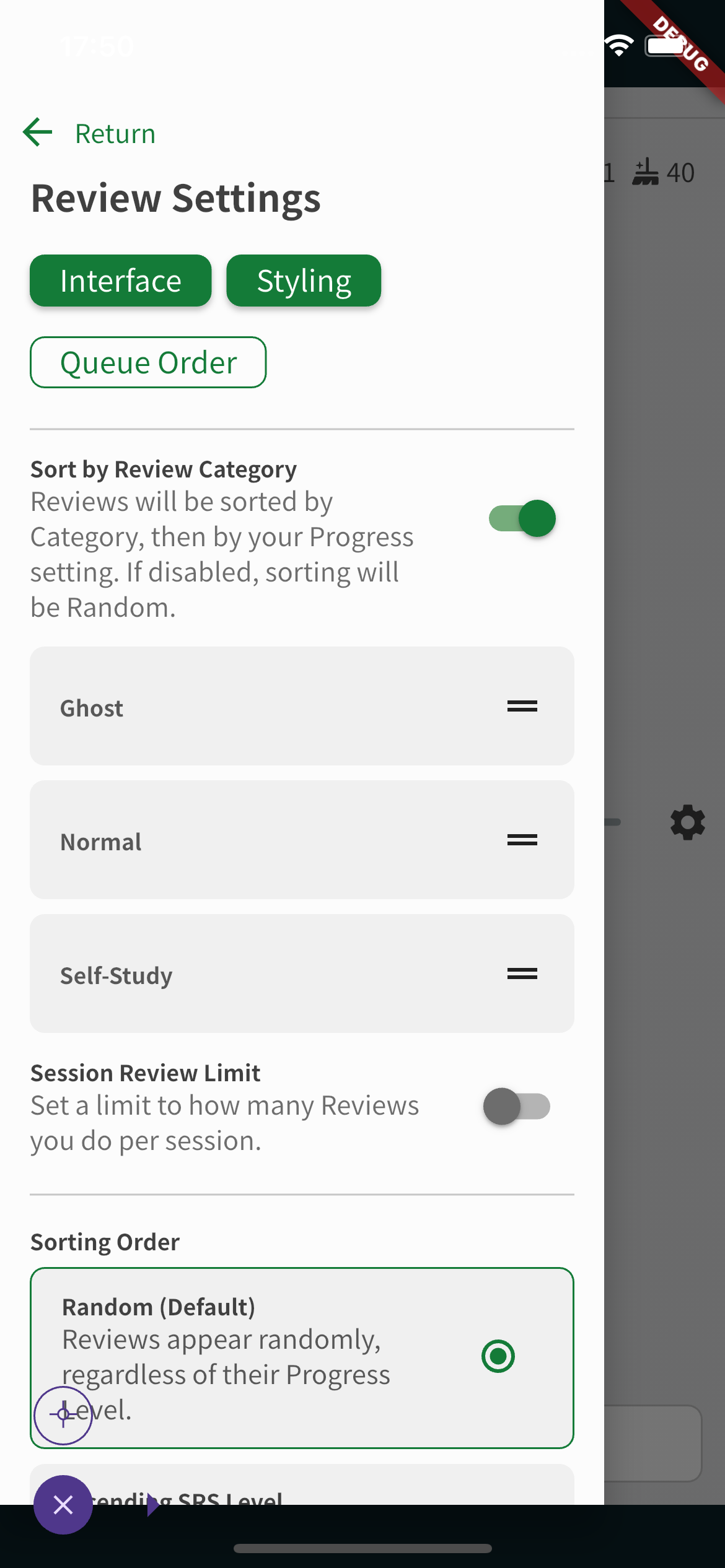Enable the Session Review Limit switch

[x=517, y=1107]
